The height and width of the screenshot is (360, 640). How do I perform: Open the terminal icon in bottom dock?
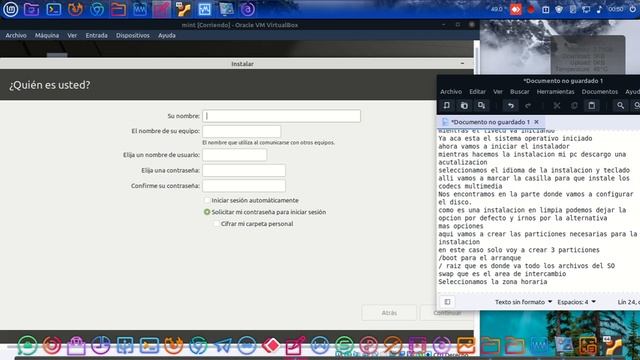pyautogui.click(x=149, y=345)
